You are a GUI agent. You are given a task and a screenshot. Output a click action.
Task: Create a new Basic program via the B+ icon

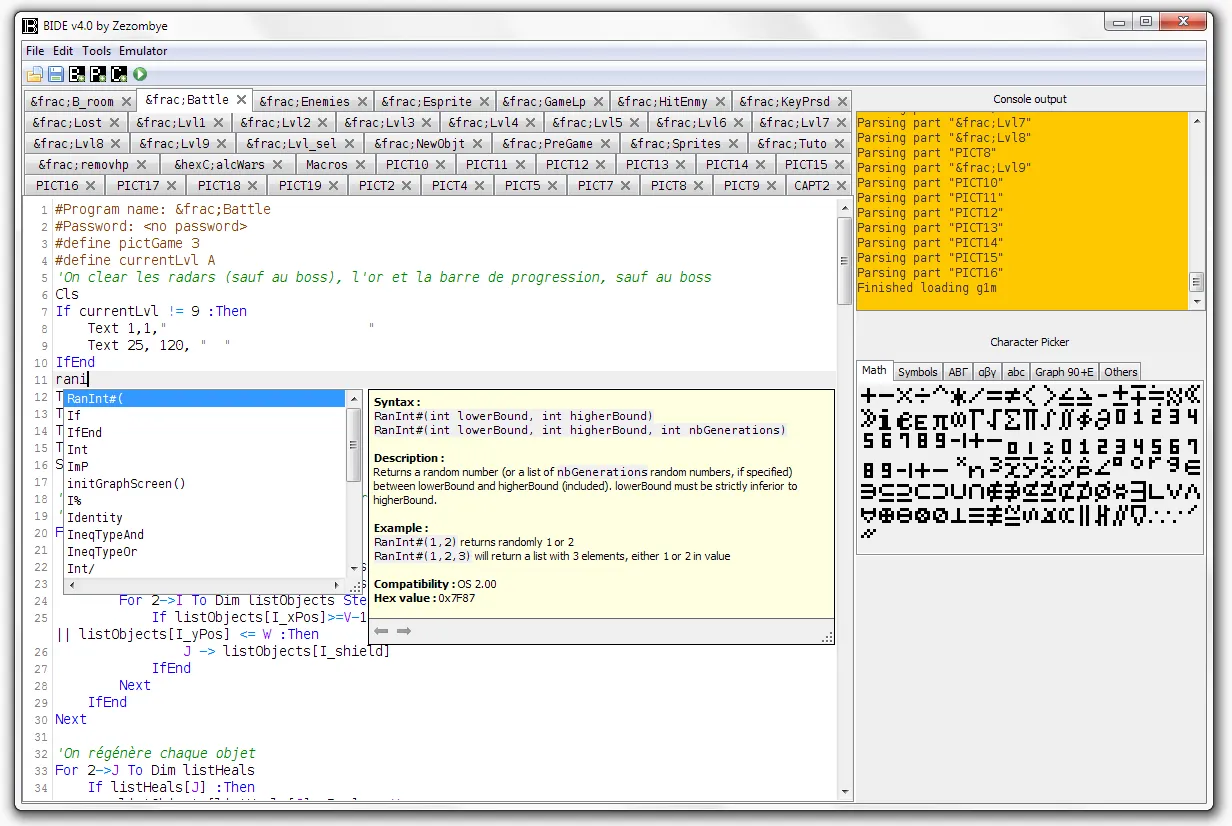click(x=77, y=74)
